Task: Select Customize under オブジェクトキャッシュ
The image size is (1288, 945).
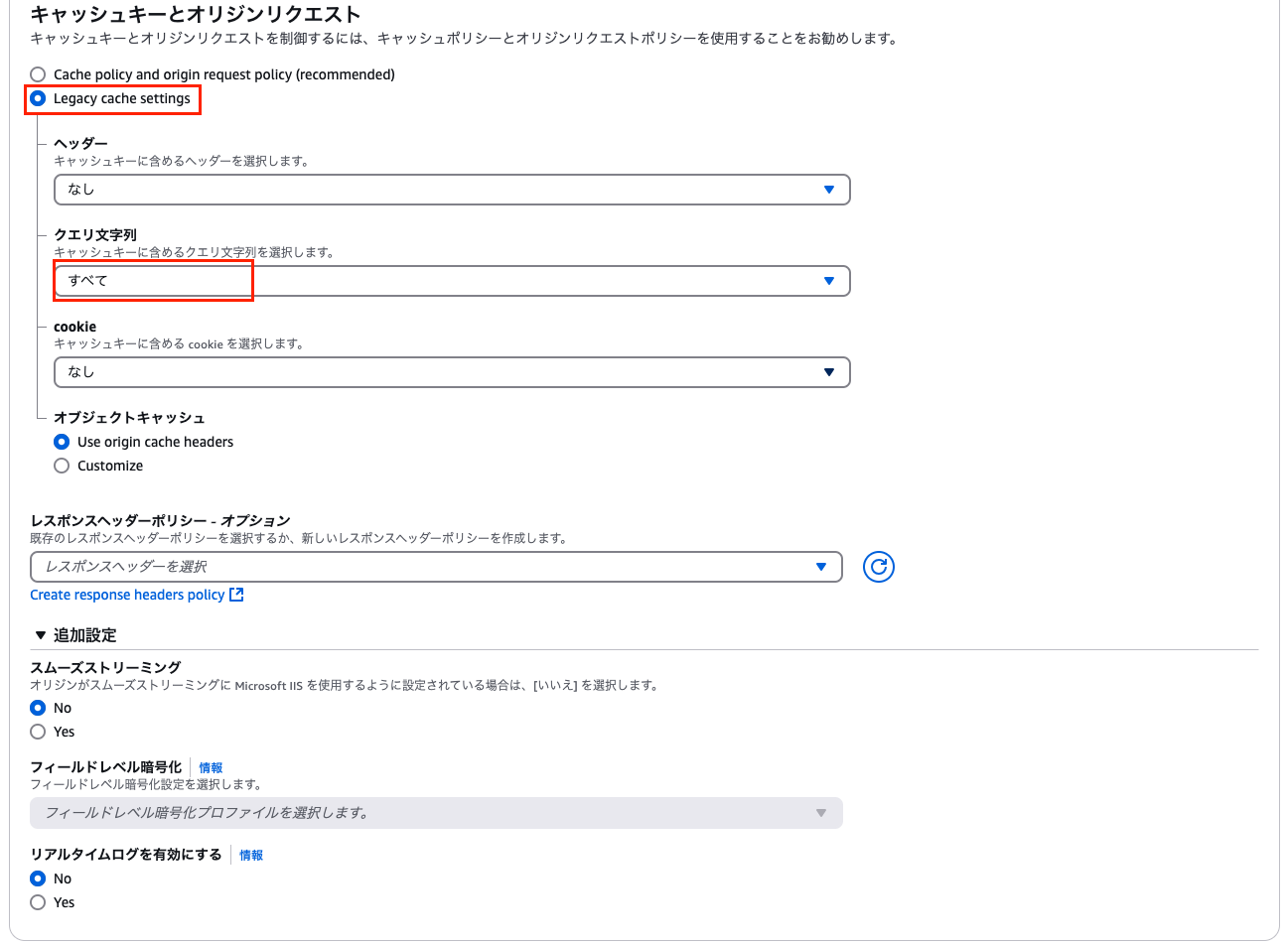Action: pyautogui.click(x=62, y=466)
